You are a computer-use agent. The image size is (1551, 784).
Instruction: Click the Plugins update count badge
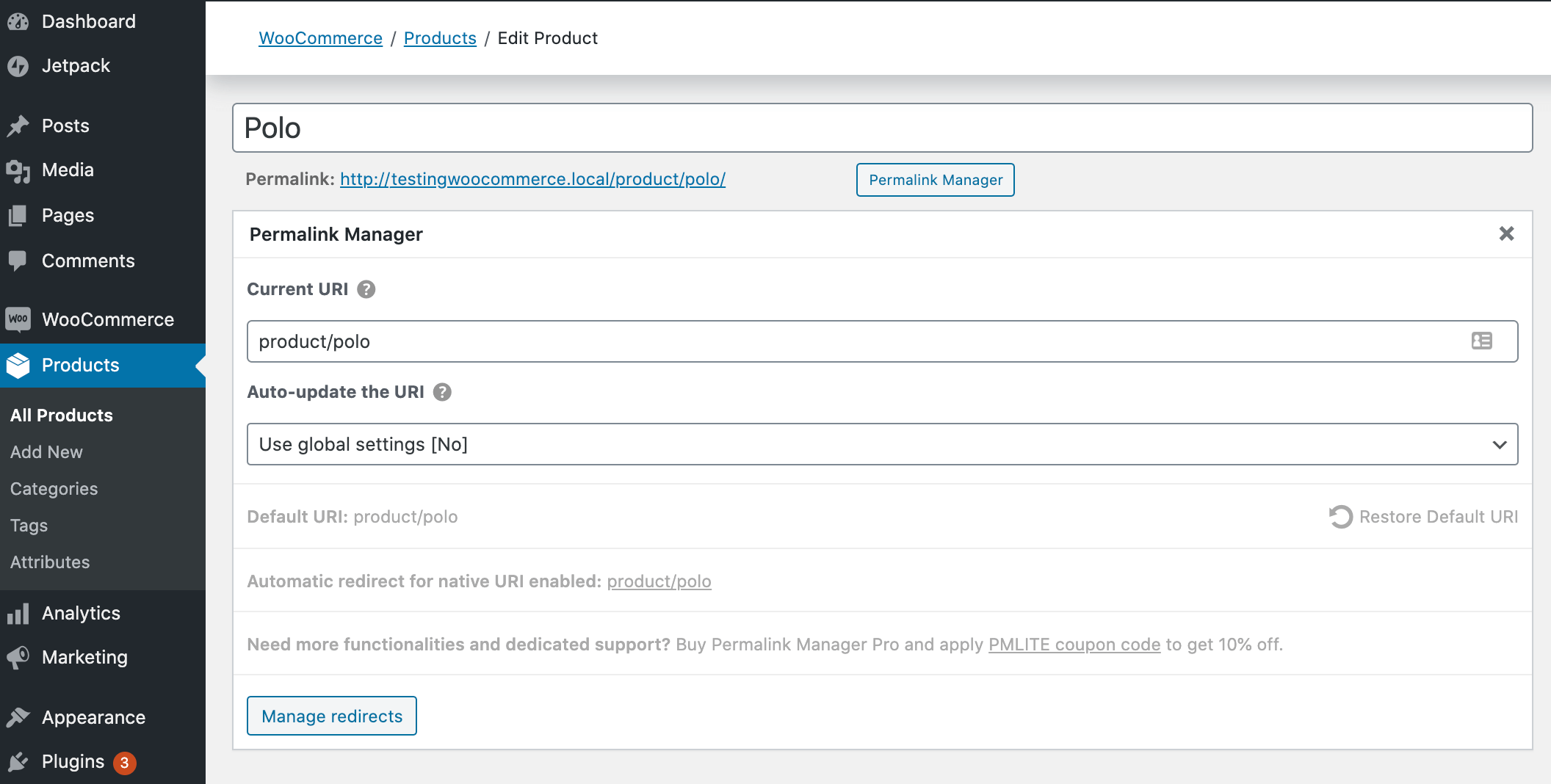[125, 763]
